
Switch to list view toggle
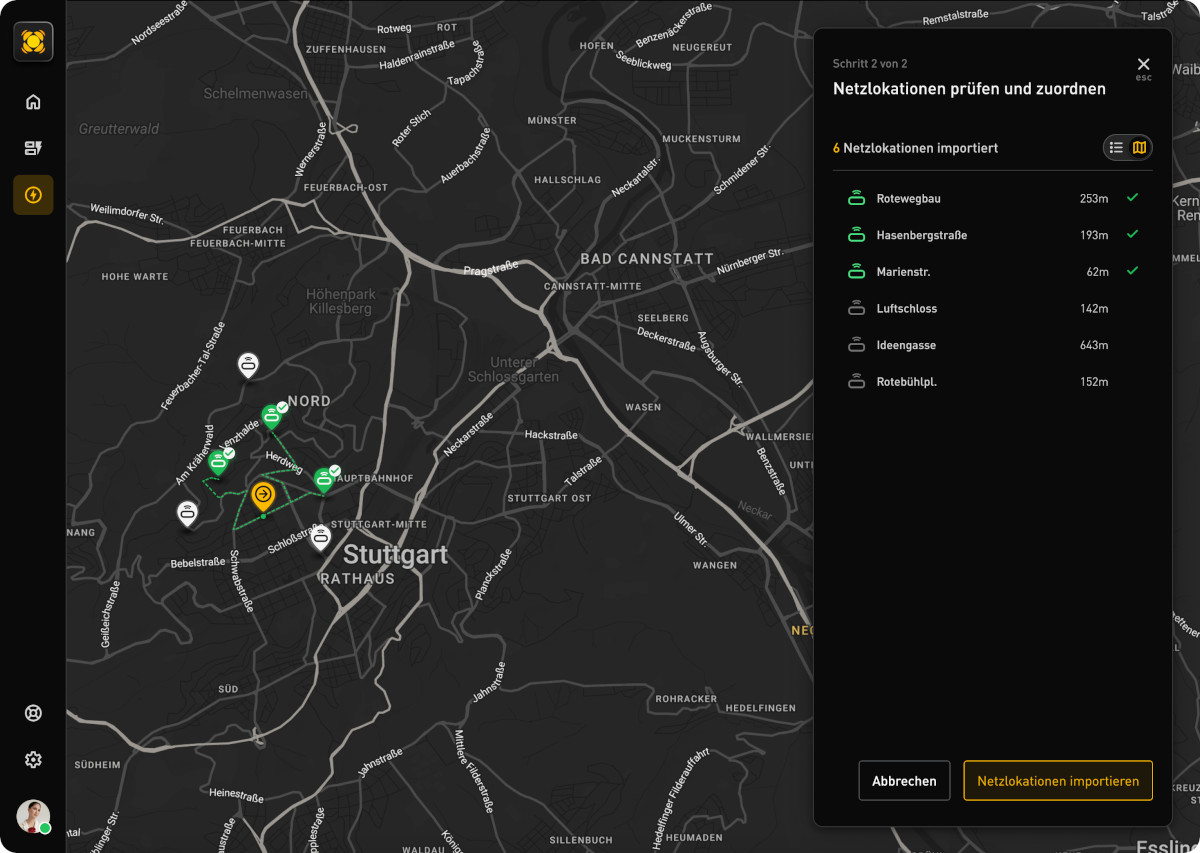pos(1116,148)
